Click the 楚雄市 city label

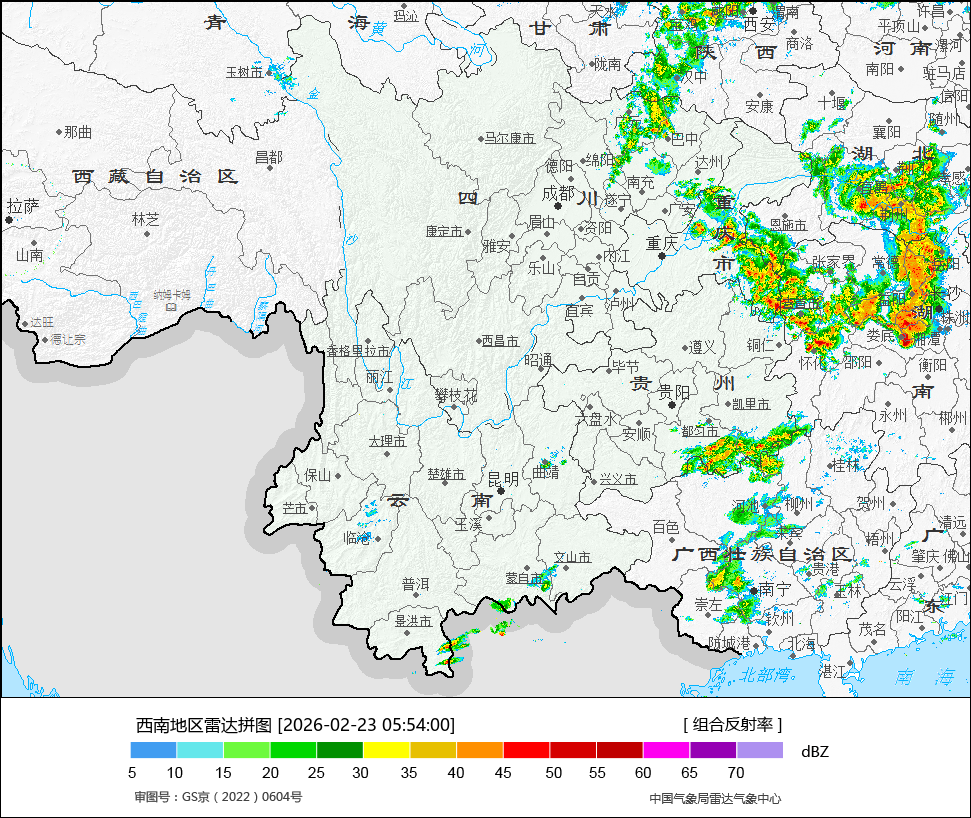click(x=446, y=474)
